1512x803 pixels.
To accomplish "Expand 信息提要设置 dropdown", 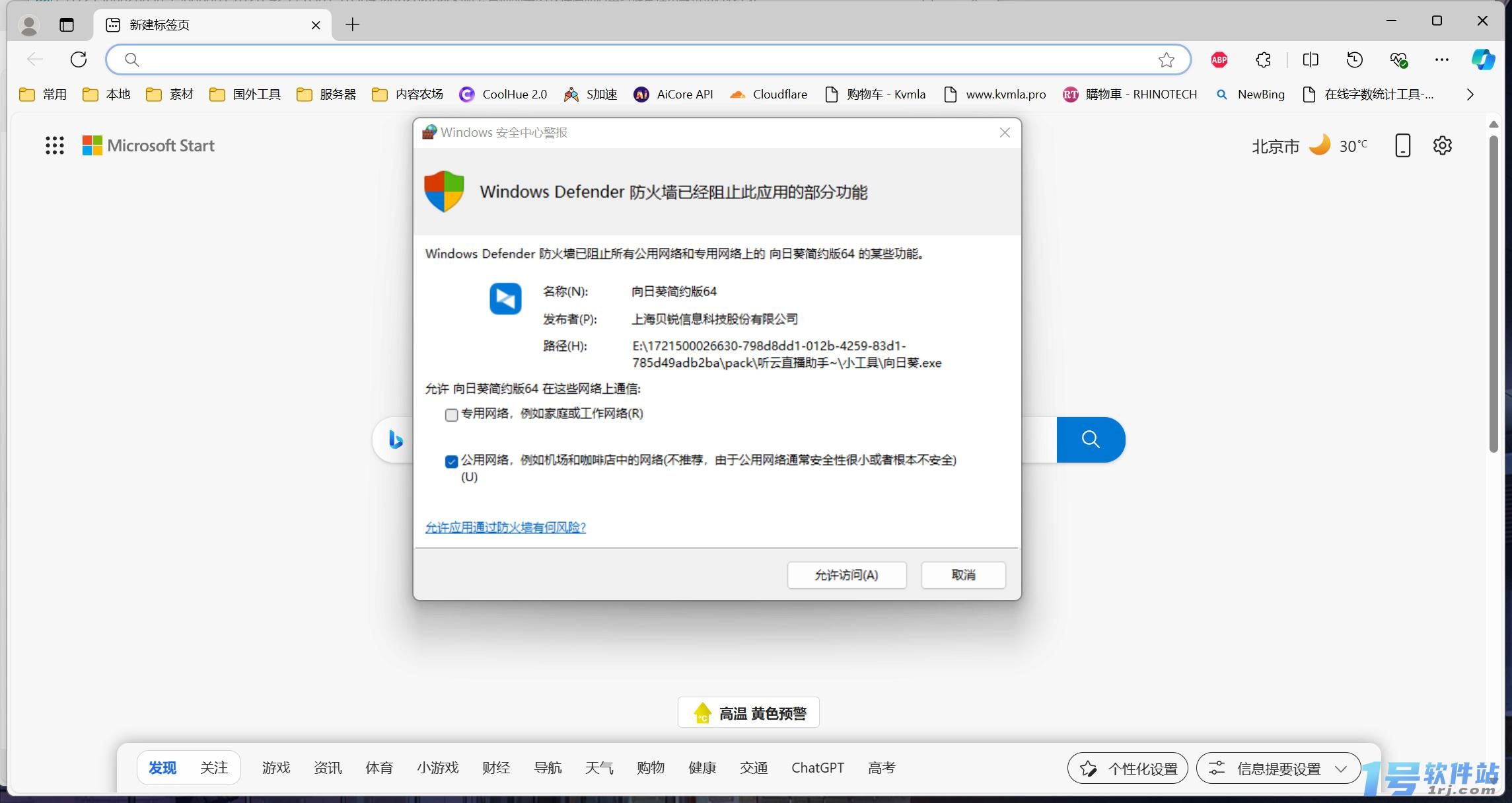I will [x=1279, y=769].
